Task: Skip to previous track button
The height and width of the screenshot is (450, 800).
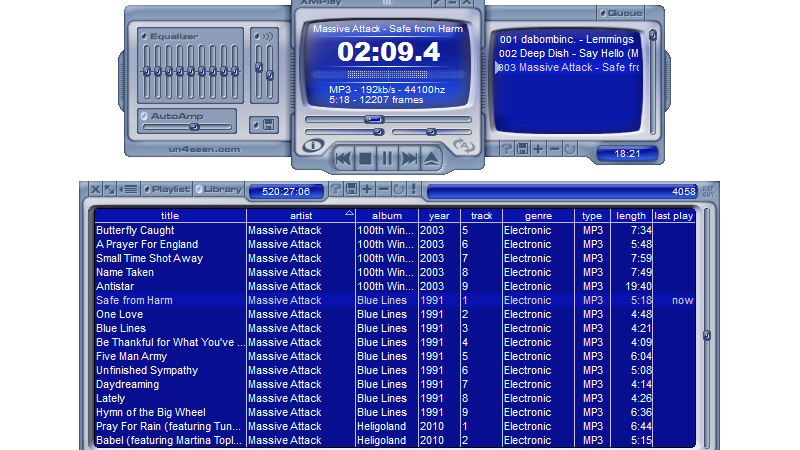Action: 343,159
